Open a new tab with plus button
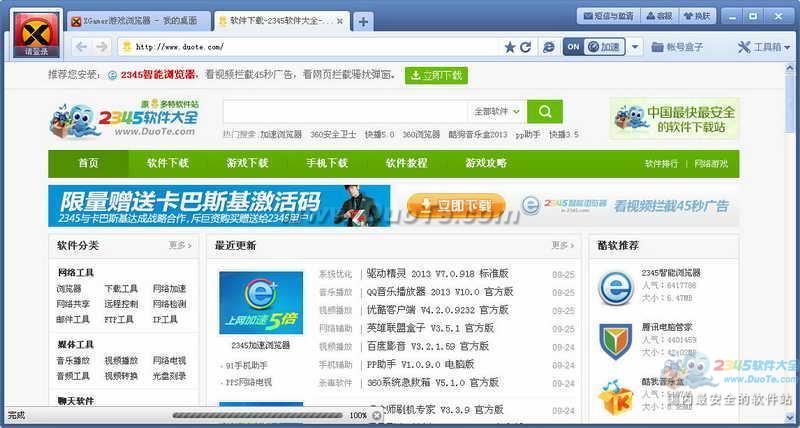Image resolution: width=800 pixels, height=428 pixels. (363, 21)
